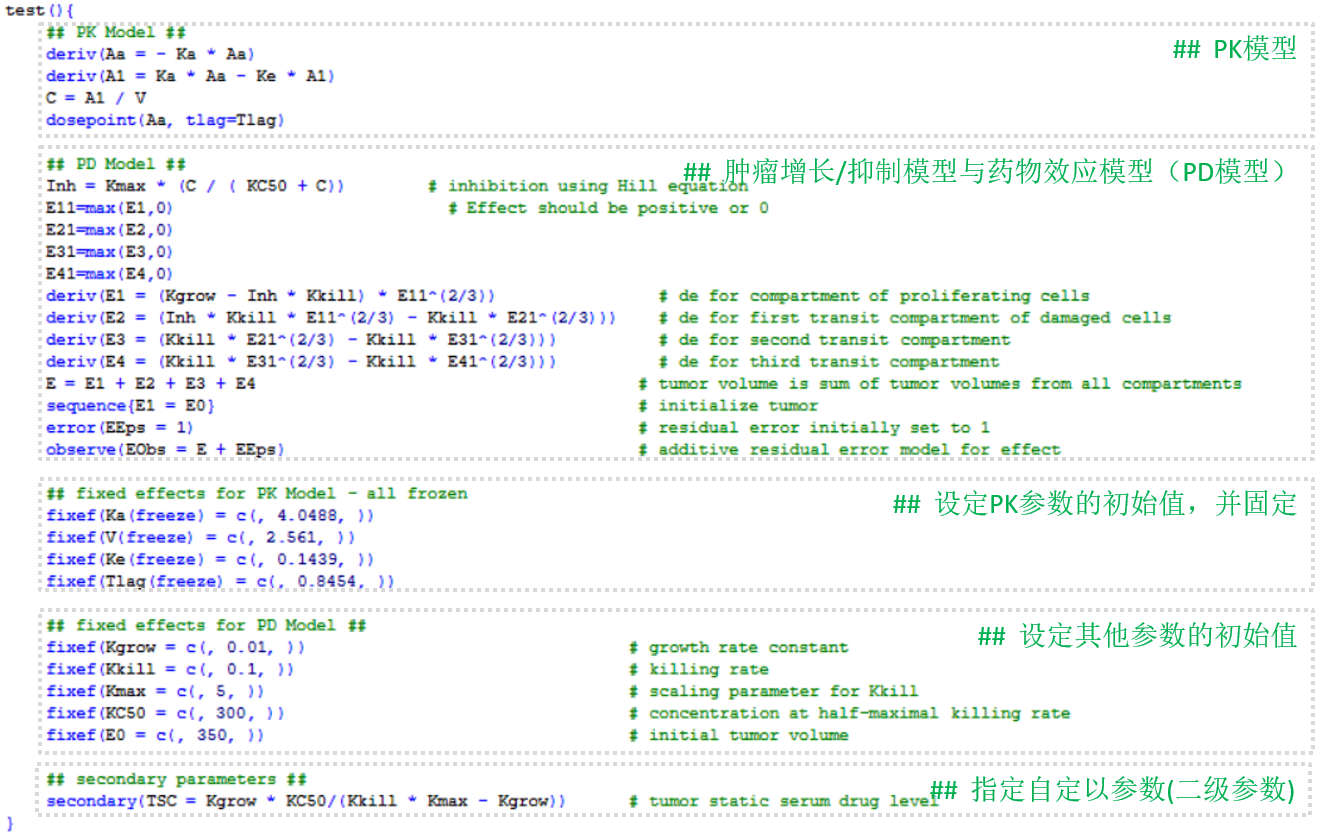Viewport: 1322px width, 840px height.
Task: Click the secondary(TSC = ...) formula line
Action: [x=305, y=802]
